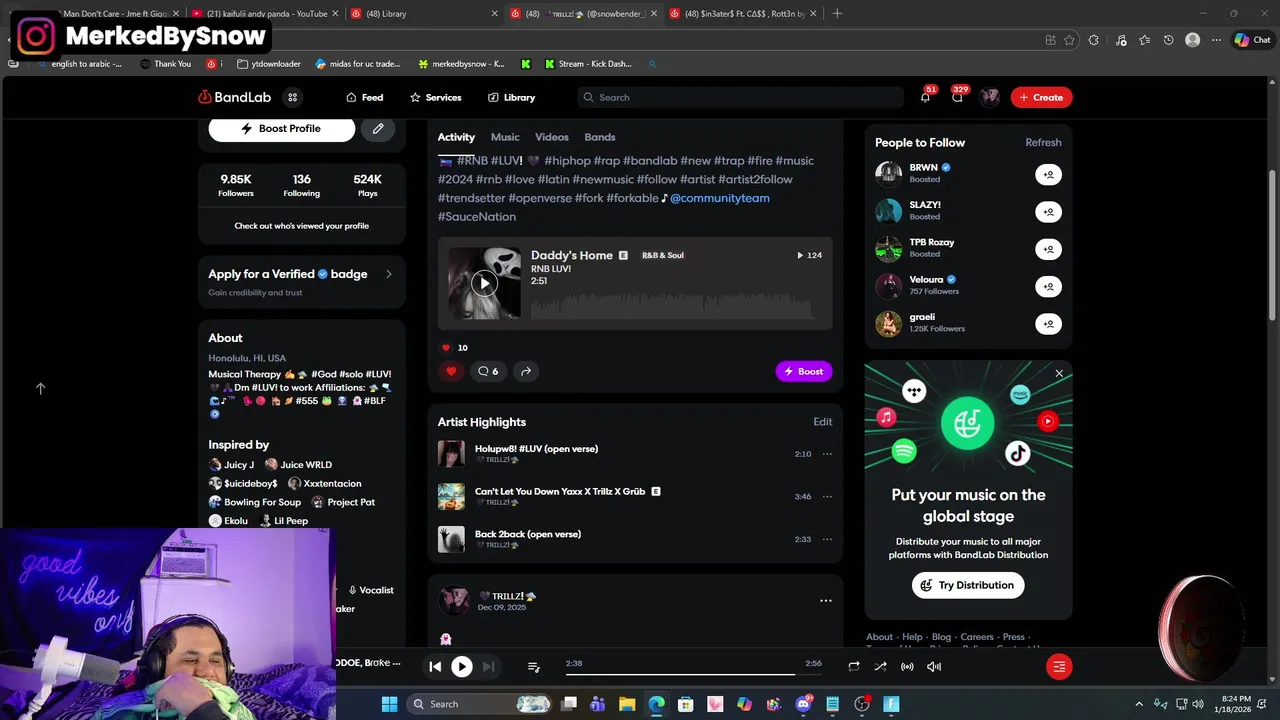The height and width of the screenshot is (720, 1280).
Task: Show hidden system tray icons
Action: [x=1139, y=704]
